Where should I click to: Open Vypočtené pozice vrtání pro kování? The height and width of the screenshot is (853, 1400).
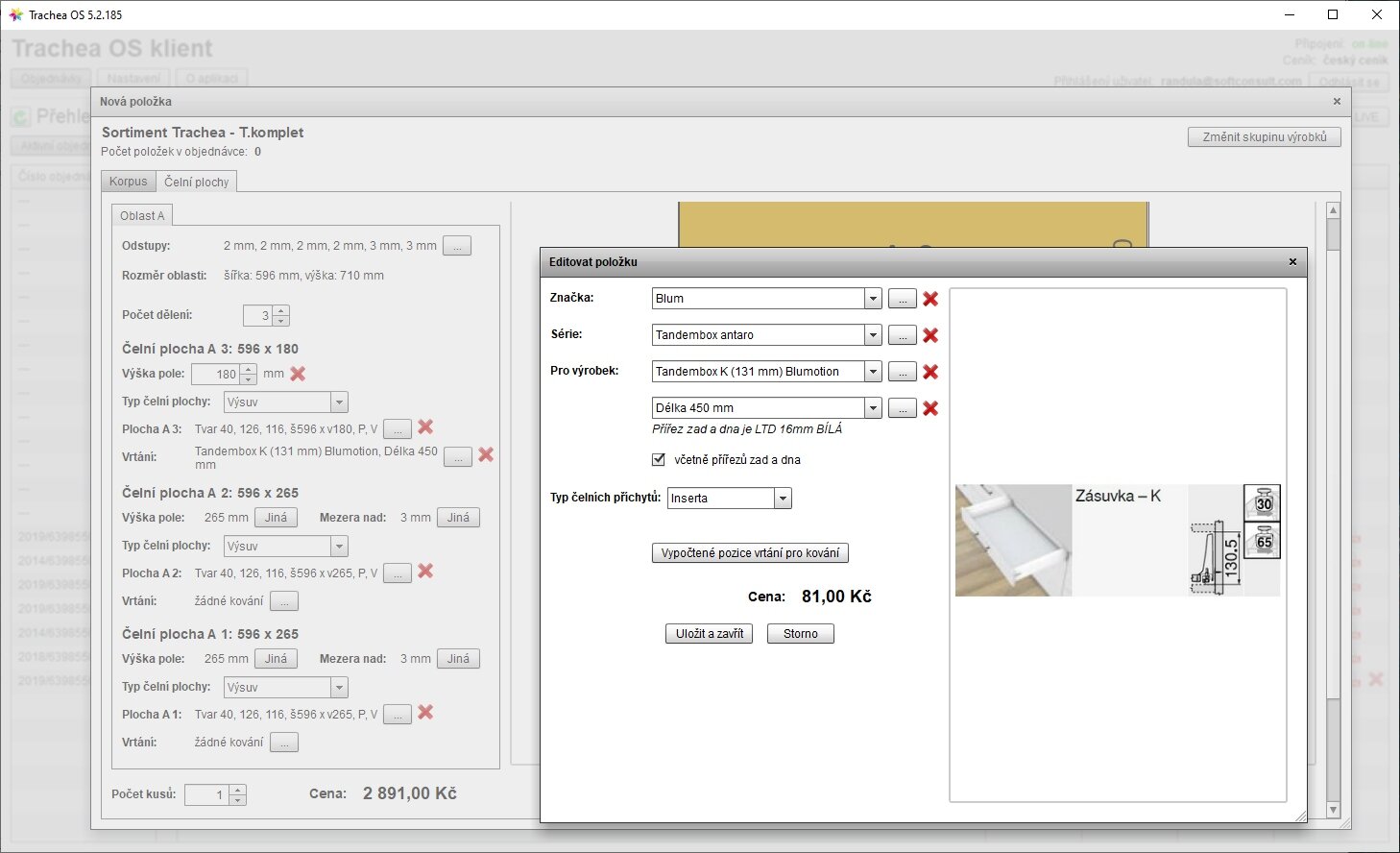(750, 553)
